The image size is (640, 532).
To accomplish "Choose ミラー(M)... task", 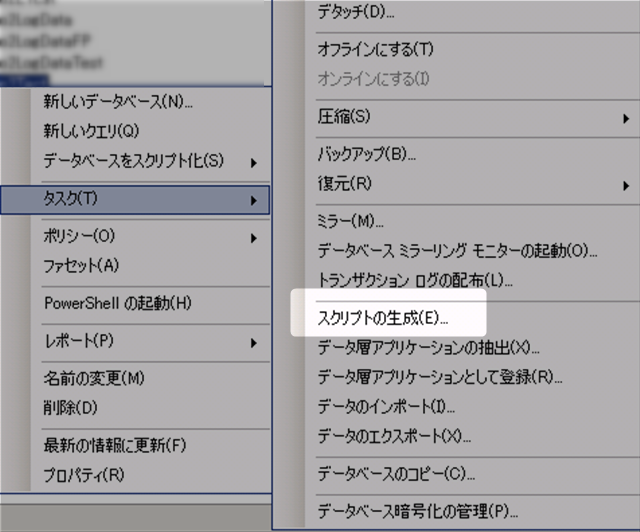I will pyautogui.click(x=350, y=221).
